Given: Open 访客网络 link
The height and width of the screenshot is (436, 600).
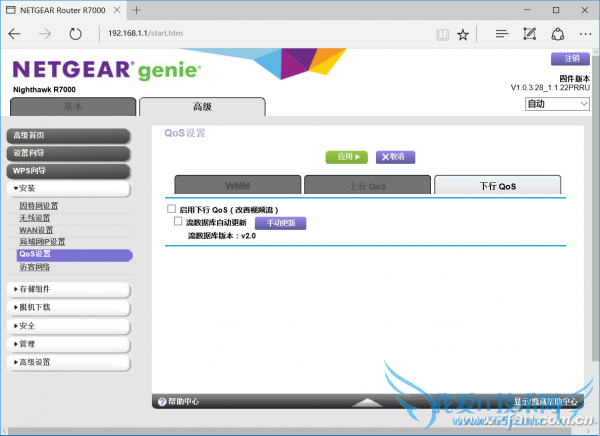Looking at the screenshot, I should click(35, 267).
